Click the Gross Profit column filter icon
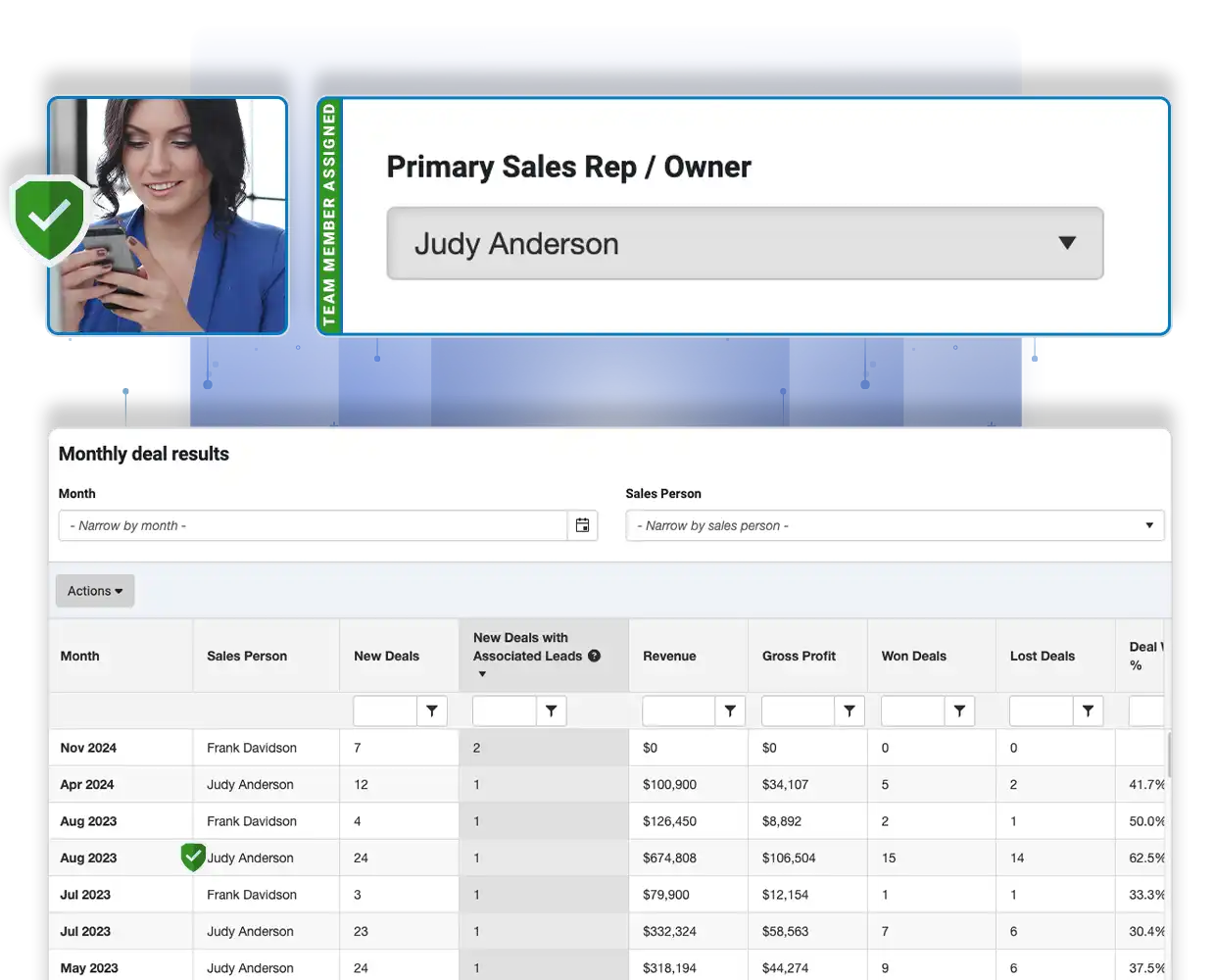This screenshot has height=980, width=1215. click(850, 711)
